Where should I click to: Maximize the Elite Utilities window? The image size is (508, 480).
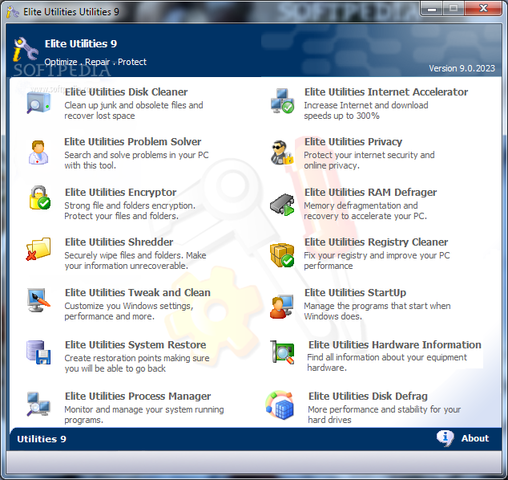453,9
